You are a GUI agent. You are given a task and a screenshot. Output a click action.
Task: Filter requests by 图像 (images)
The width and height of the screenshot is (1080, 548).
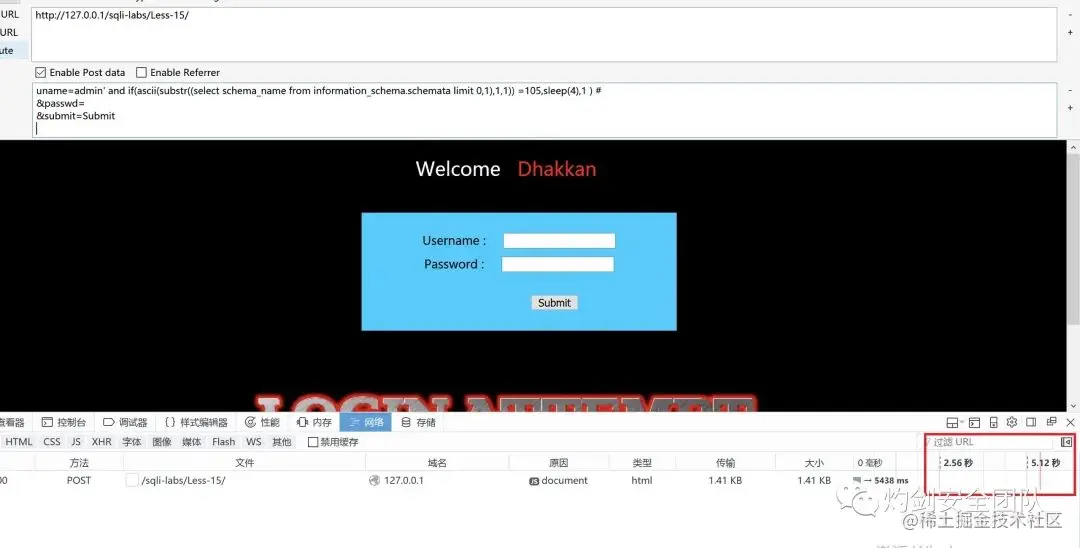click(x=162, y=442)
